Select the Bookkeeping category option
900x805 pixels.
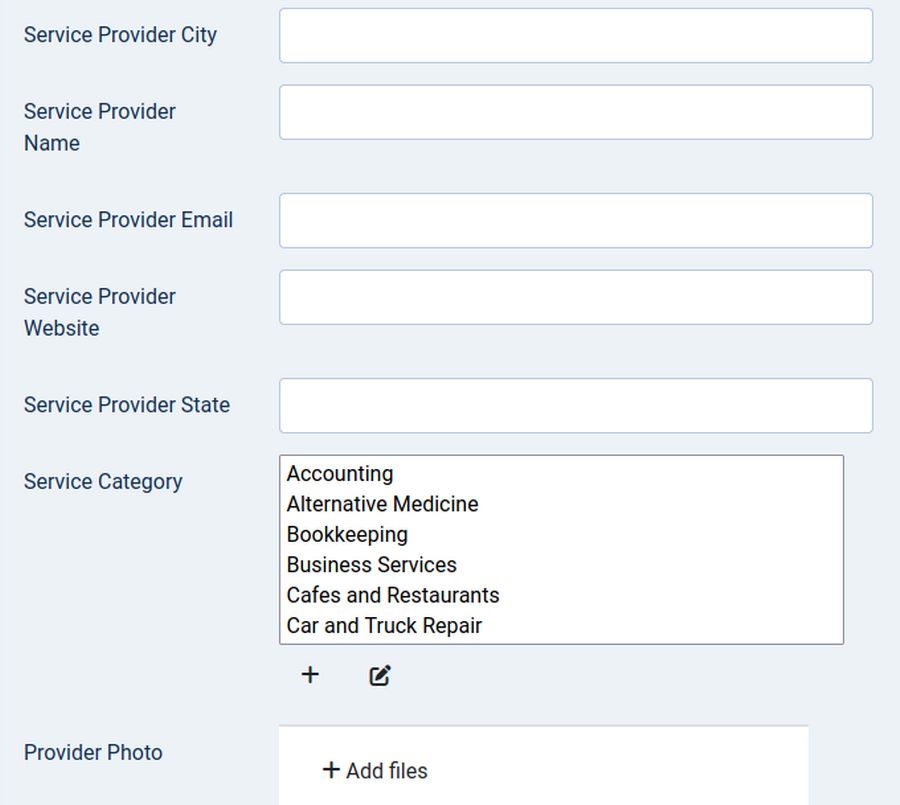347,535
